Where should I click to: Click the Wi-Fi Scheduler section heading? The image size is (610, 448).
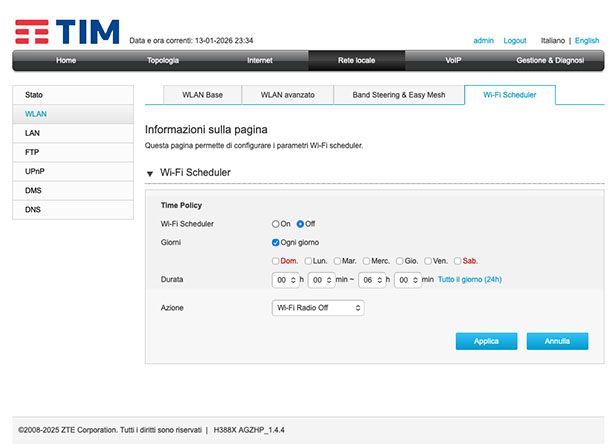pos(195,173)
